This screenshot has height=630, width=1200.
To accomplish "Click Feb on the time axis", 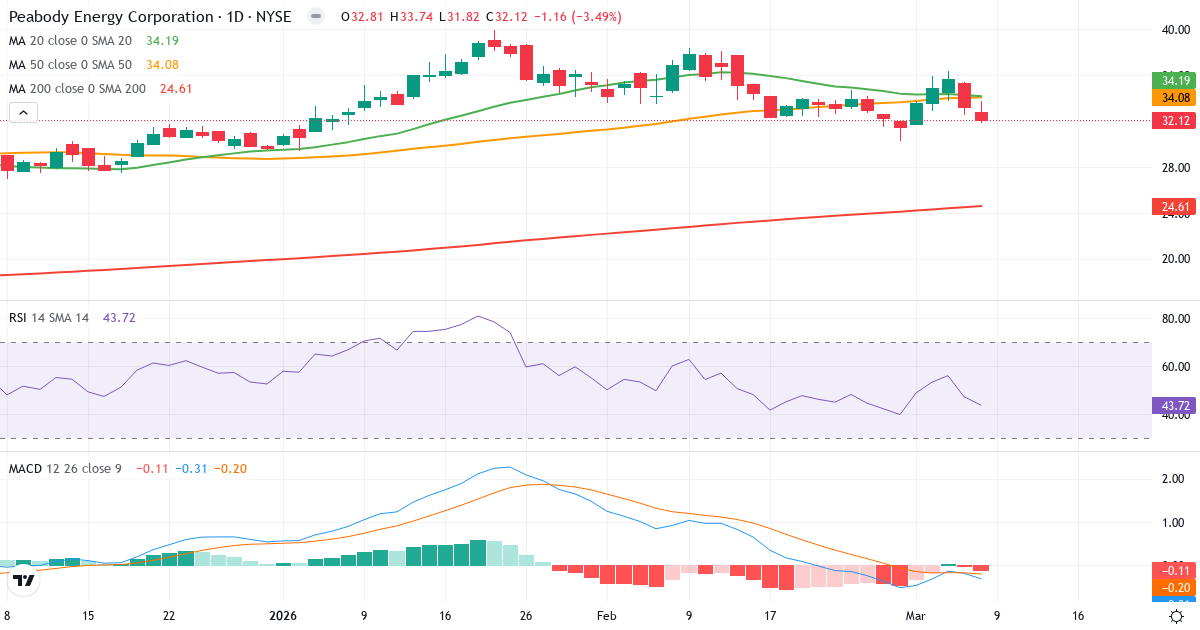I will [x=606, y=616].
